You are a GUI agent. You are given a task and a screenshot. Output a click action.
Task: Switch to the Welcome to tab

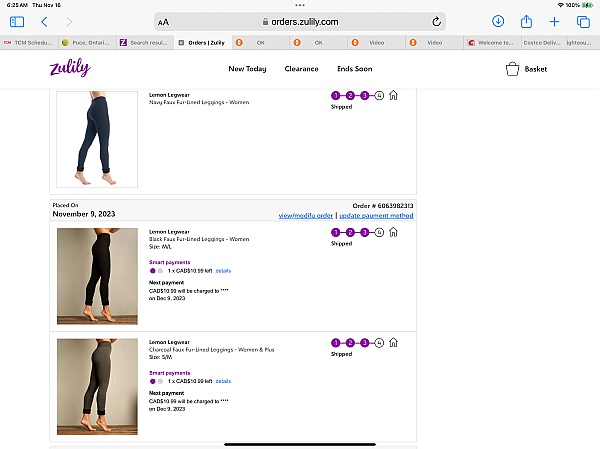point(492,42)
